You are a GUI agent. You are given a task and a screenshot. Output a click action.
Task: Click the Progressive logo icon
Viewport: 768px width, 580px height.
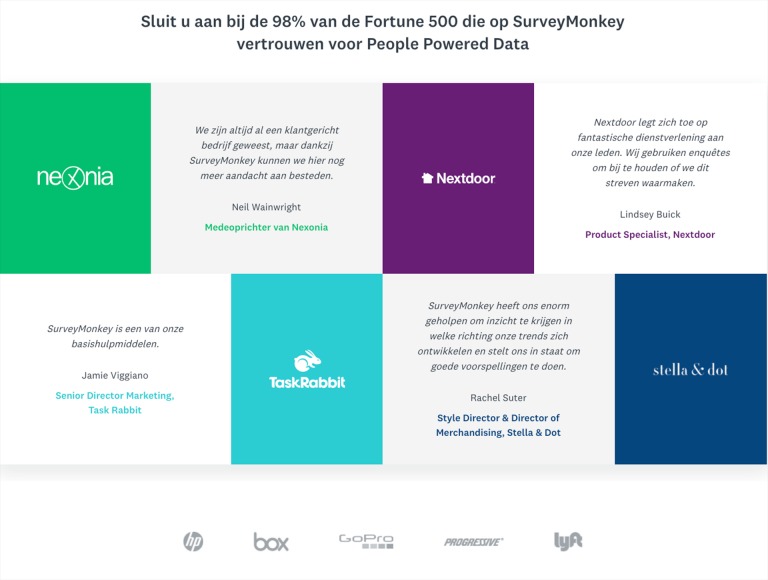[474, 542]
